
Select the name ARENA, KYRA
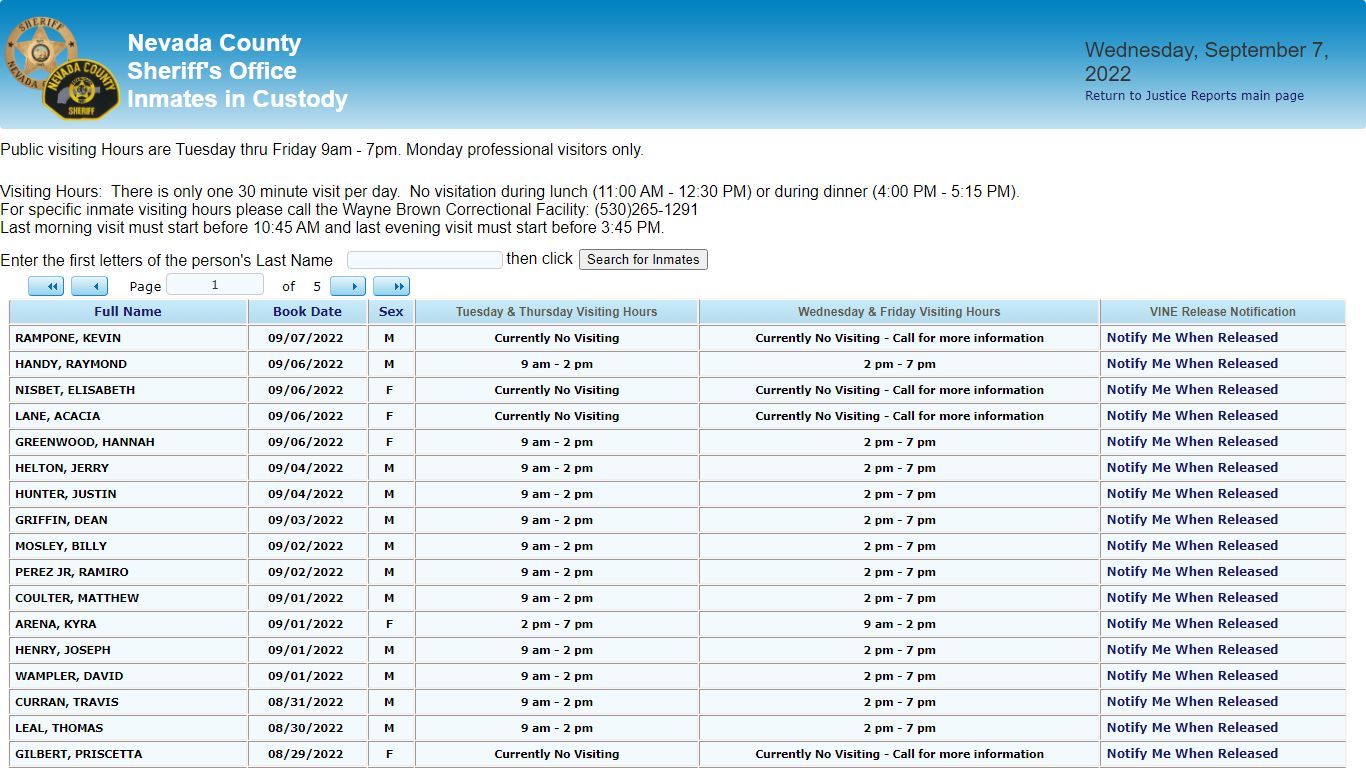coord(56,624)
